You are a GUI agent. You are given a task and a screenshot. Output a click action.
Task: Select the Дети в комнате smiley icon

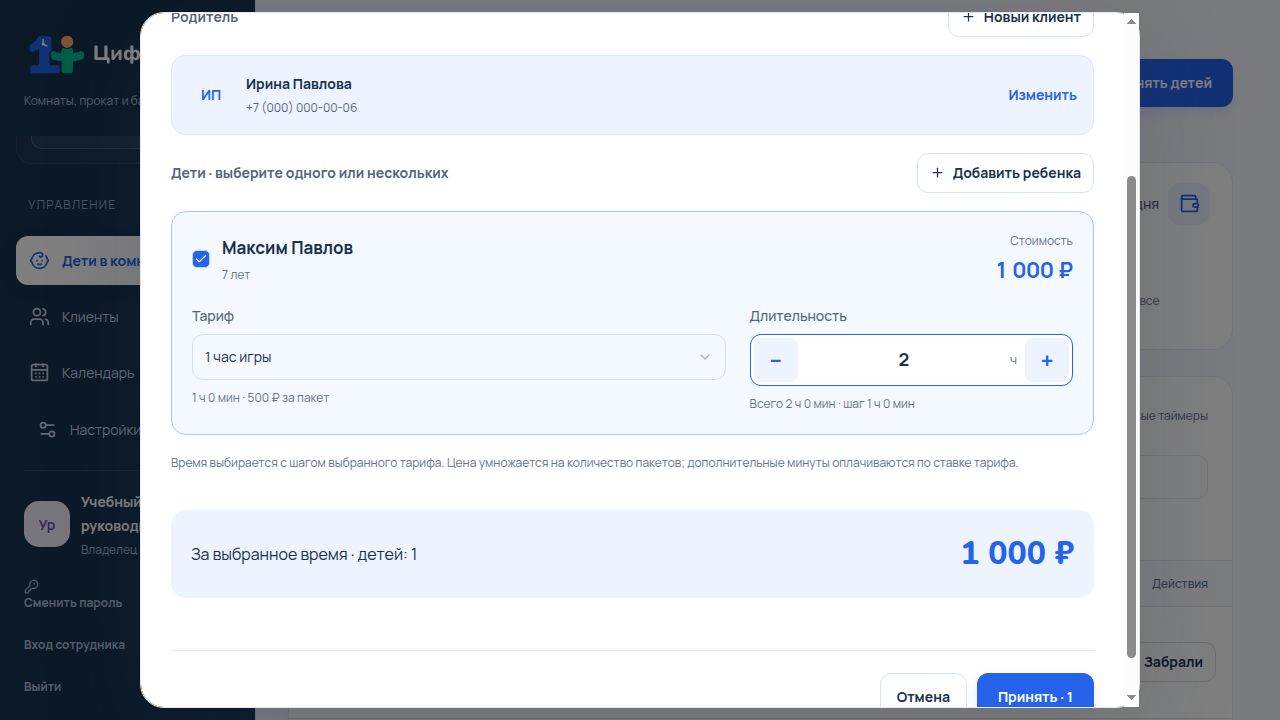point(40,261)
